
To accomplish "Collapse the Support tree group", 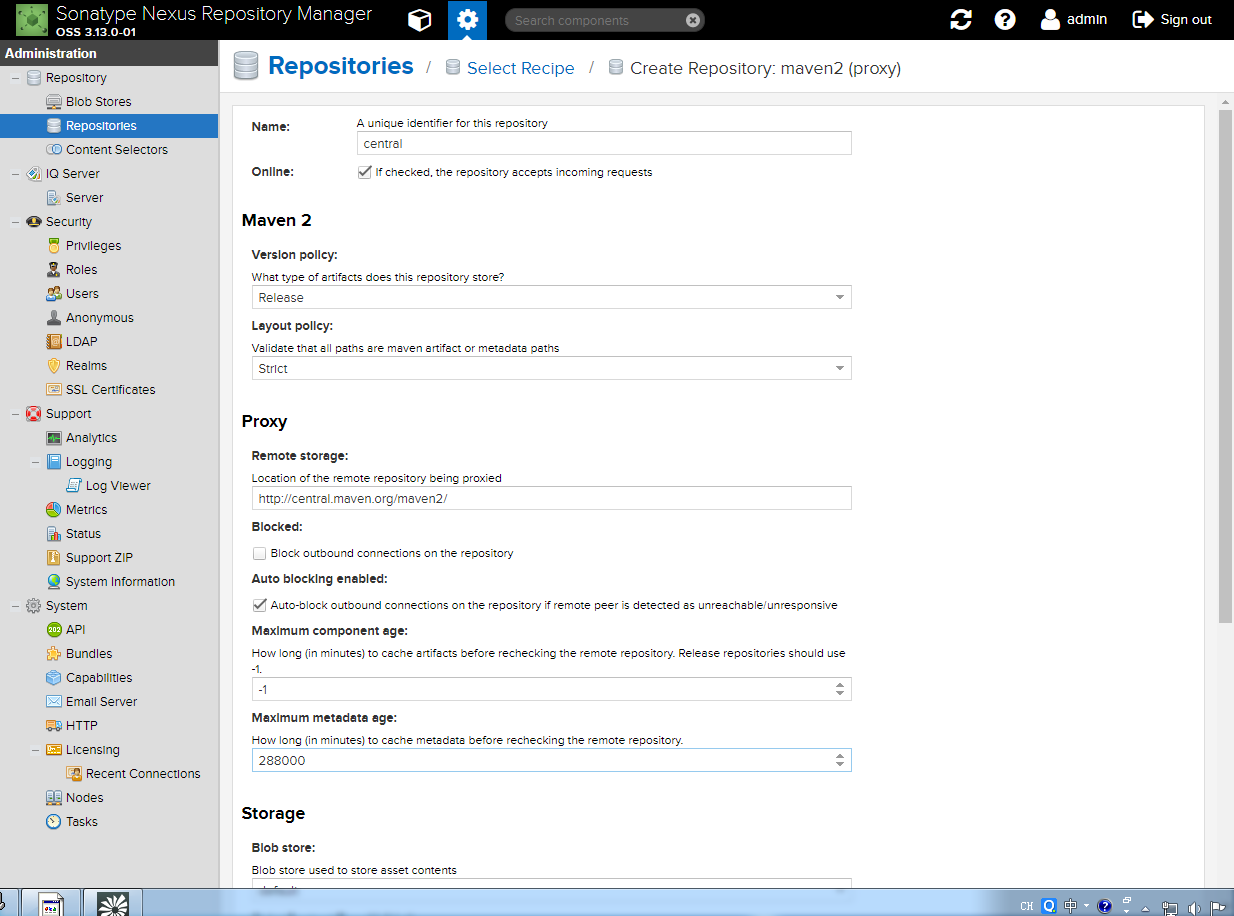I will click(x=15, y=414).
